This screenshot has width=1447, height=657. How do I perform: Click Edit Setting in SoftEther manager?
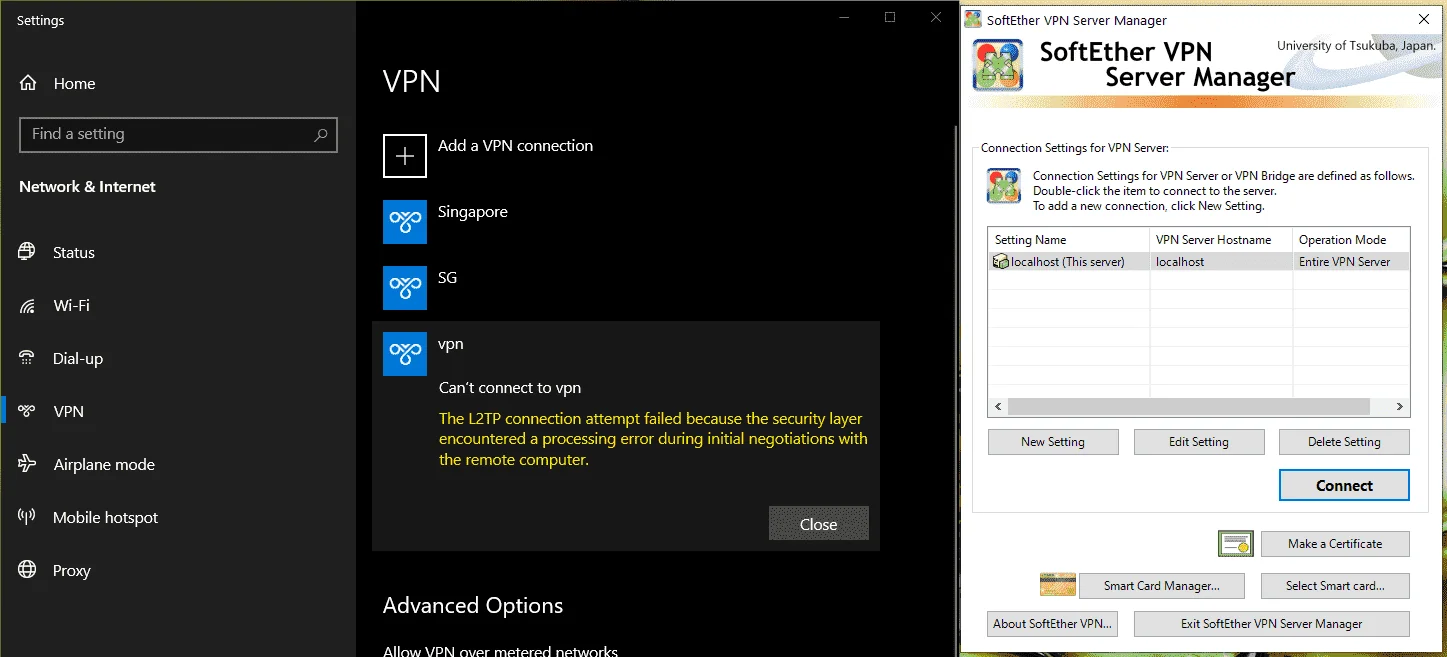[1199, 442]
